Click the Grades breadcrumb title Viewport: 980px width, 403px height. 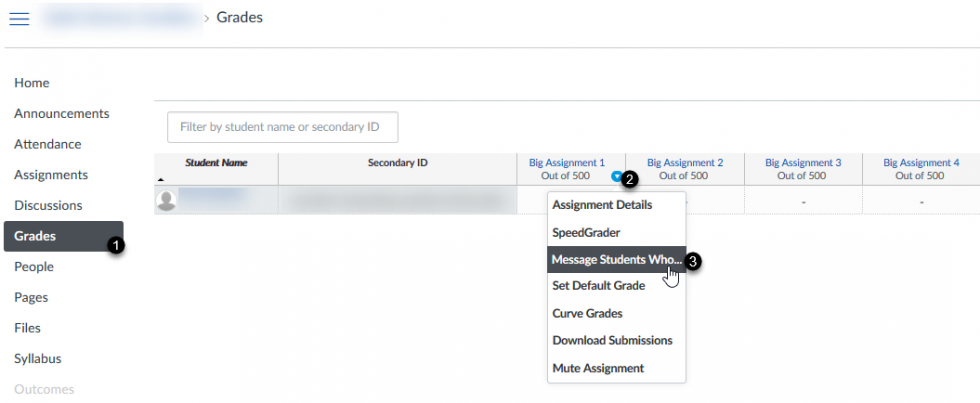pyautogui.click(x=239, y=17)
